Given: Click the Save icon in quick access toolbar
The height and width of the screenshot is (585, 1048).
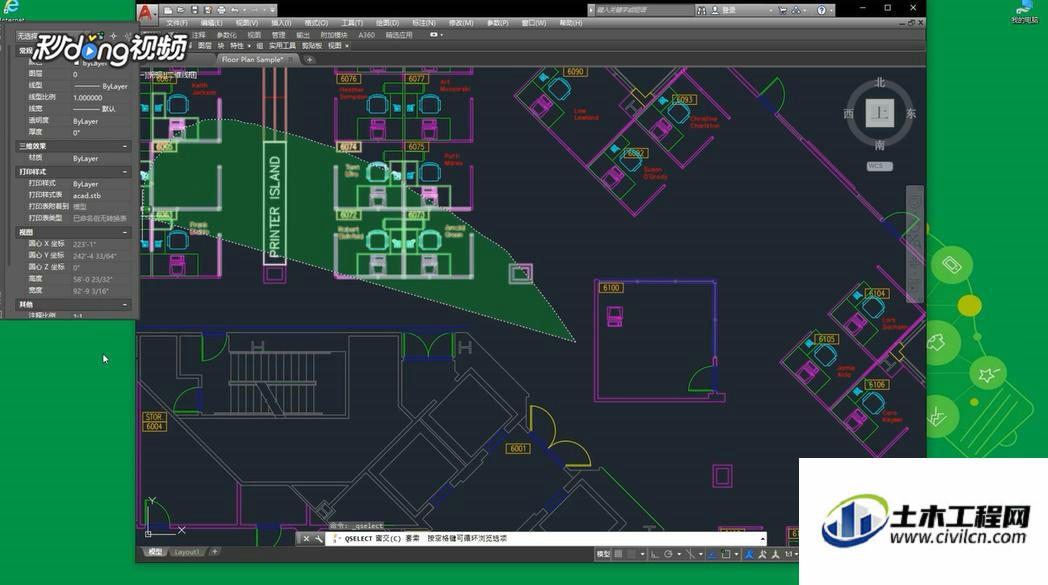Looking at the screenshot, I should click(x=194, y=10).
